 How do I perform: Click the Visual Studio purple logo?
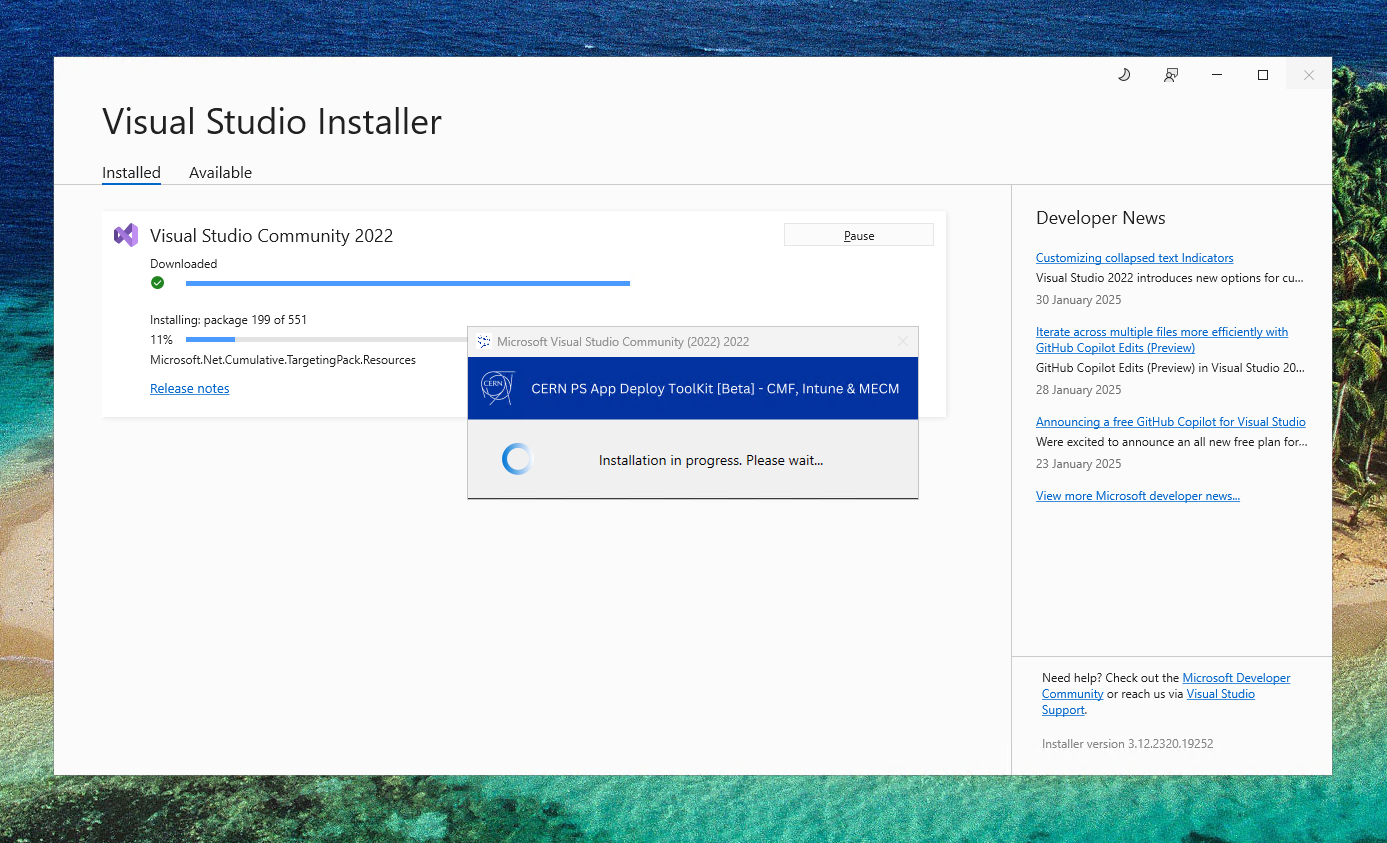[x=126, y=235]
